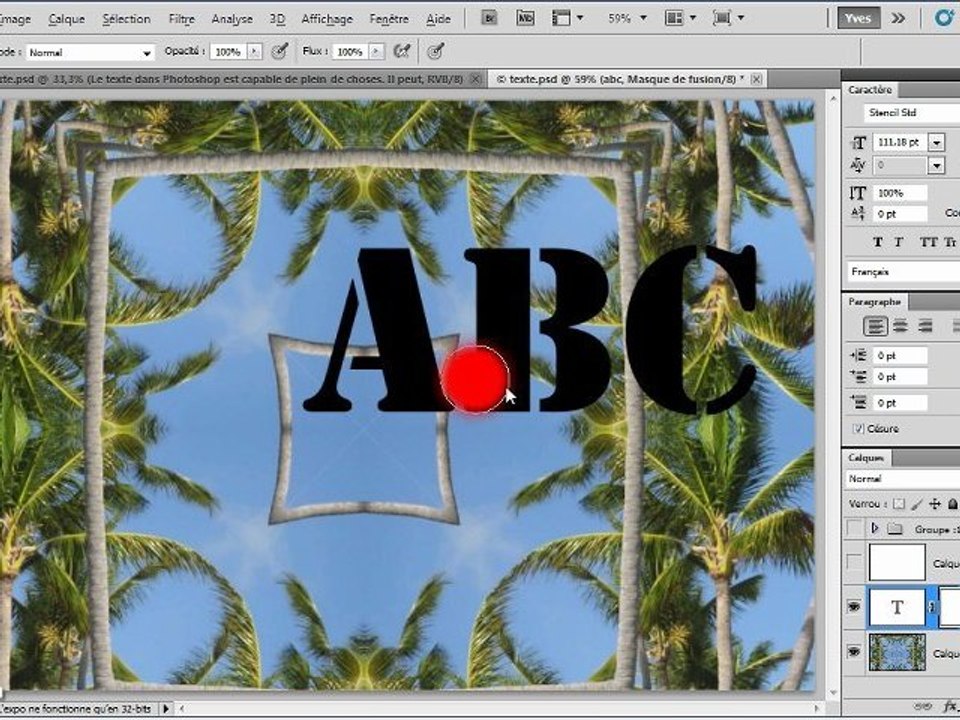Image resolution: width=960 pixels, height=720 pixels.
Task: Lock image pixels brush icon
Action: coord(917,504)
